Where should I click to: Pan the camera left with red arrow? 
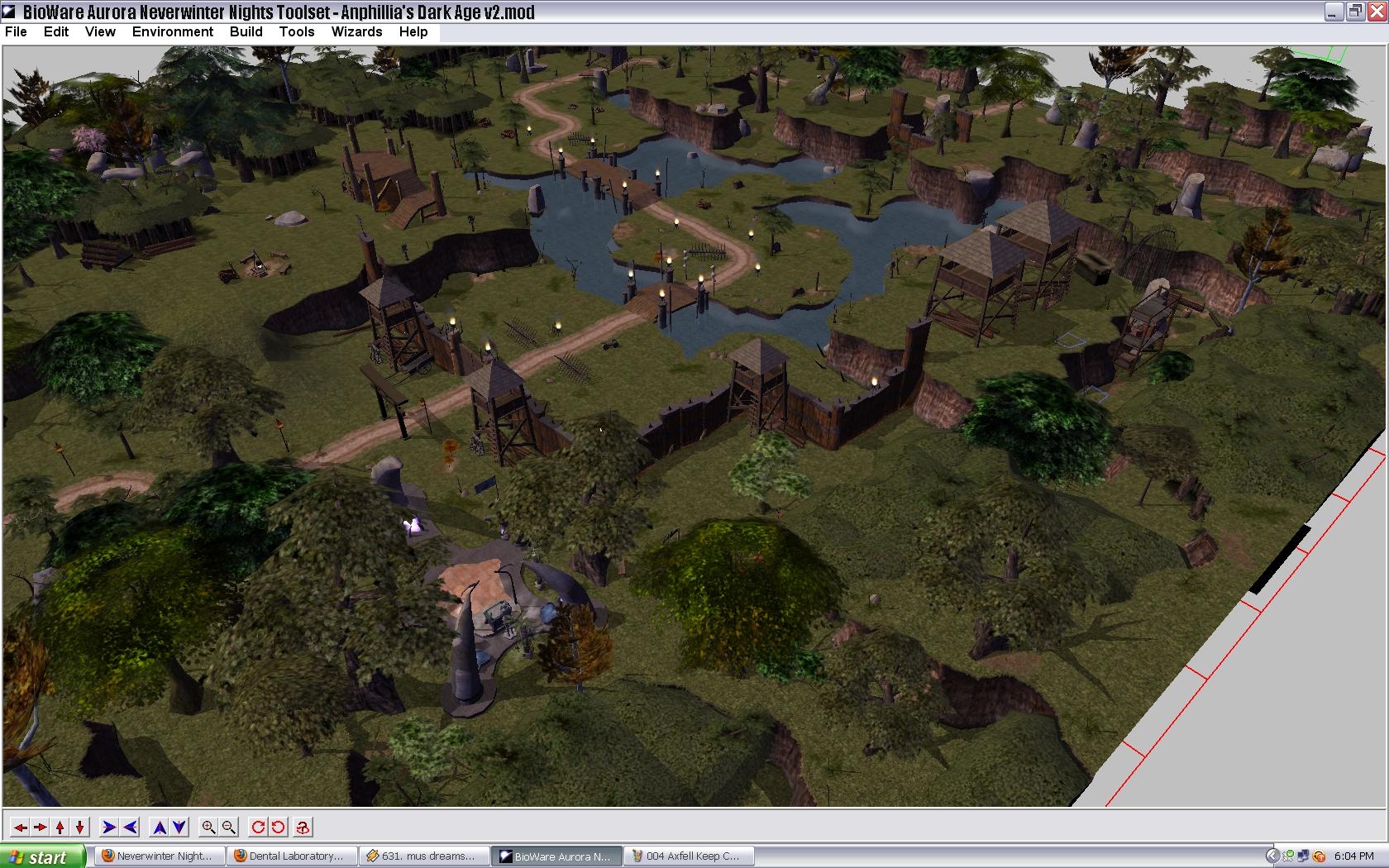click(x=21, y=827)
